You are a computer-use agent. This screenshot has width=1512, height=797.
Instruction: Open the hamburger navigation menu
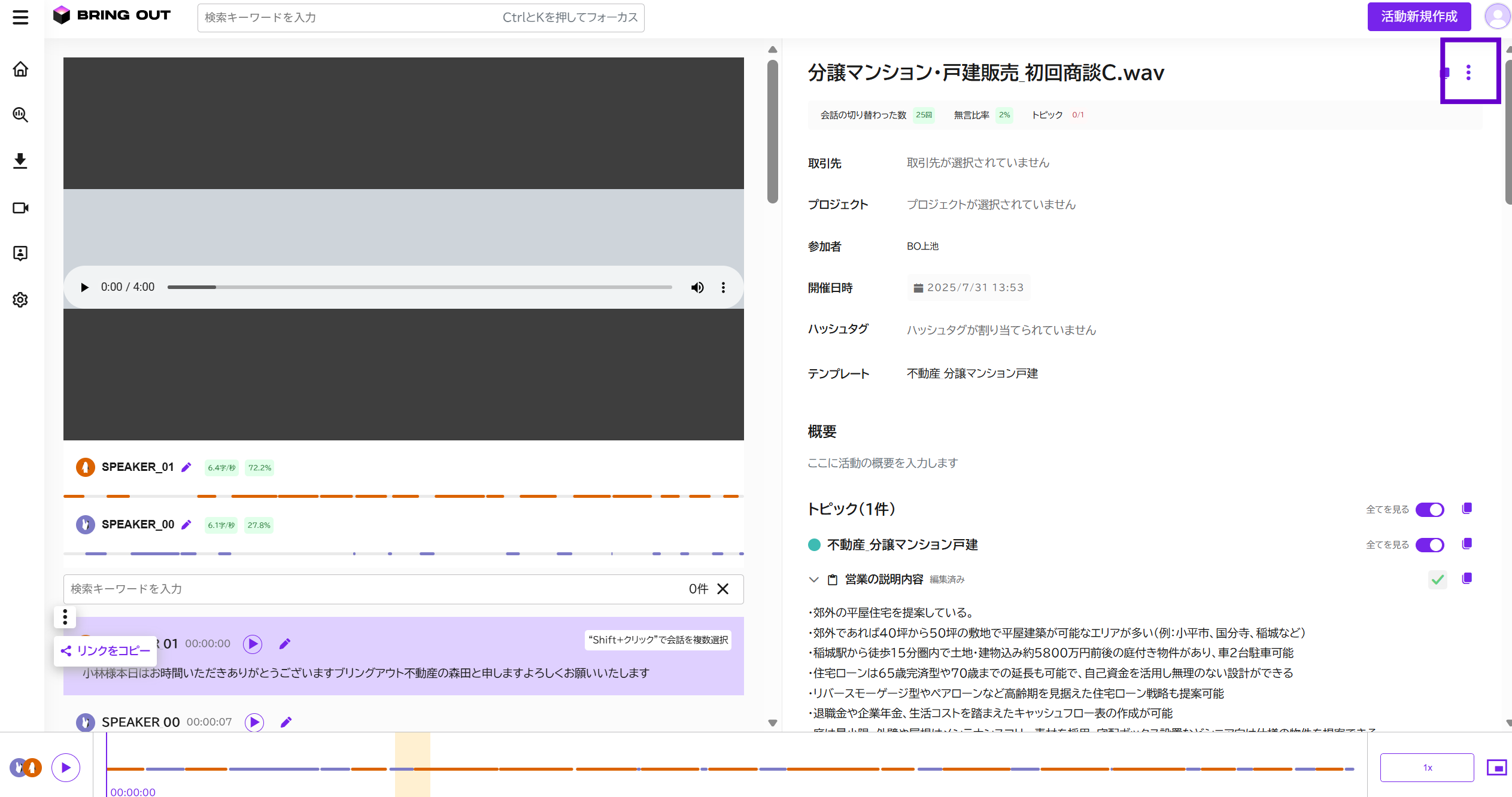tap(20, 17)
